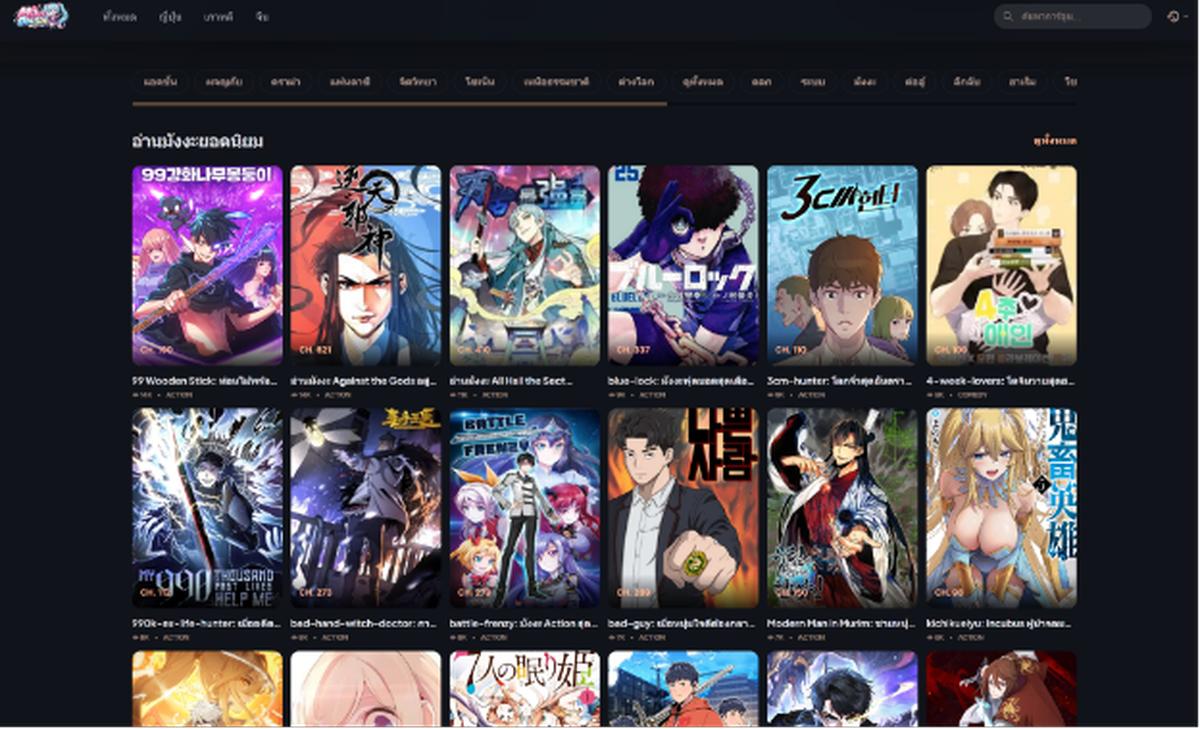The width and height of the screenshot is (1200, 729).
Task: Select the แฟนตาซี genre chip
Action: coord(349,82)
